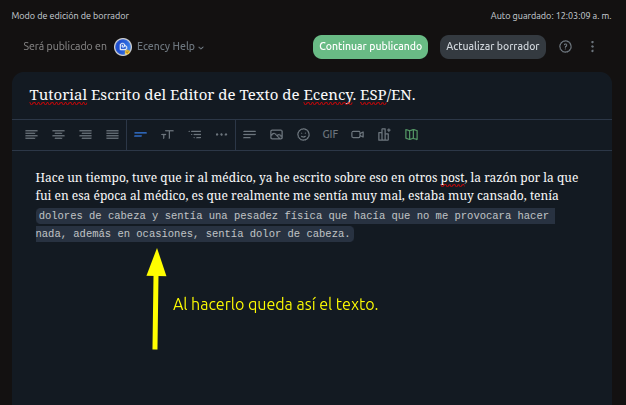
Task: Click Continuar publicando button
Action: [x=370, y=47]
